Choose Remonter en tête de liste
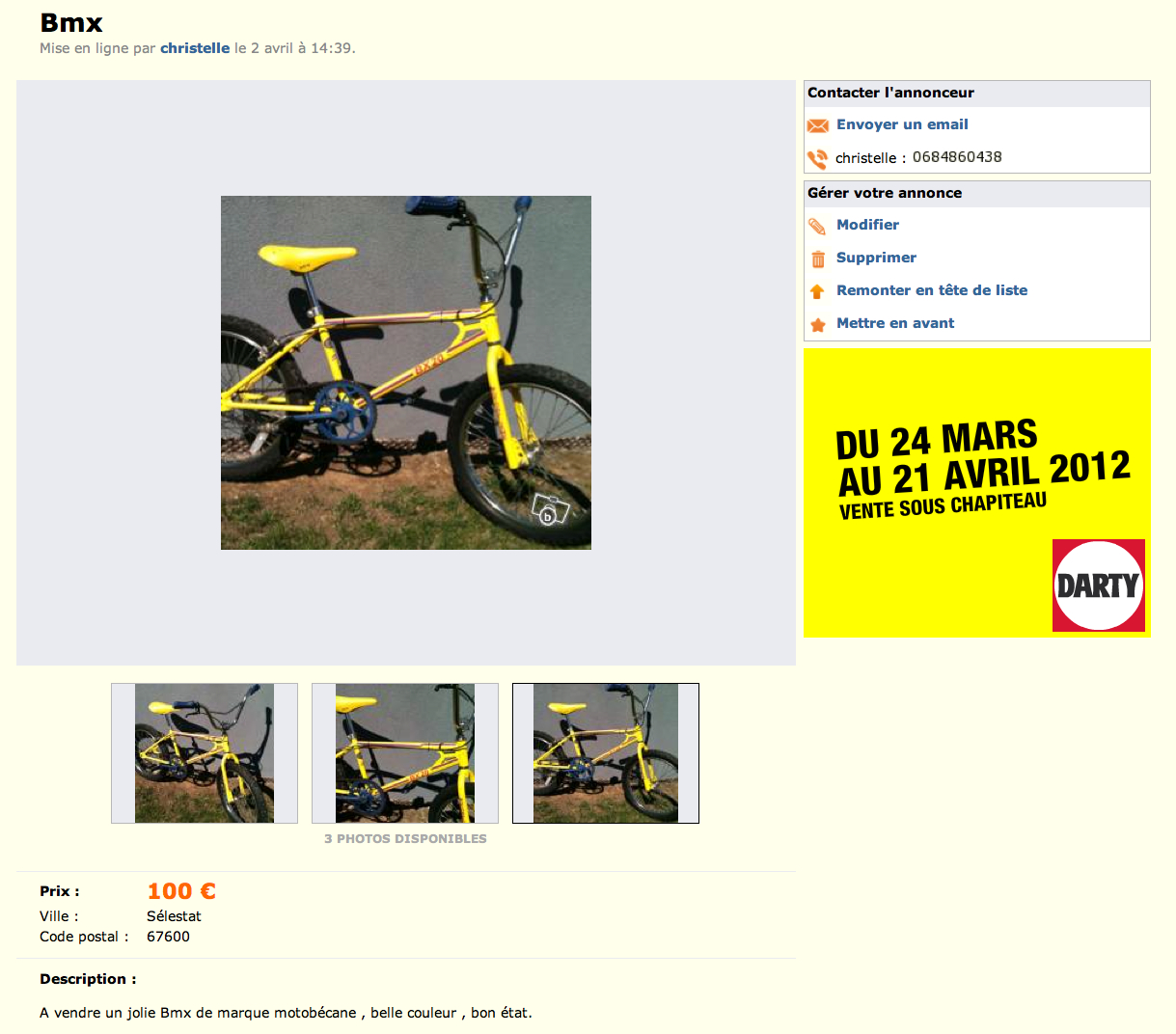This screenshot has width=1176, height=1034. coord(932,290)
